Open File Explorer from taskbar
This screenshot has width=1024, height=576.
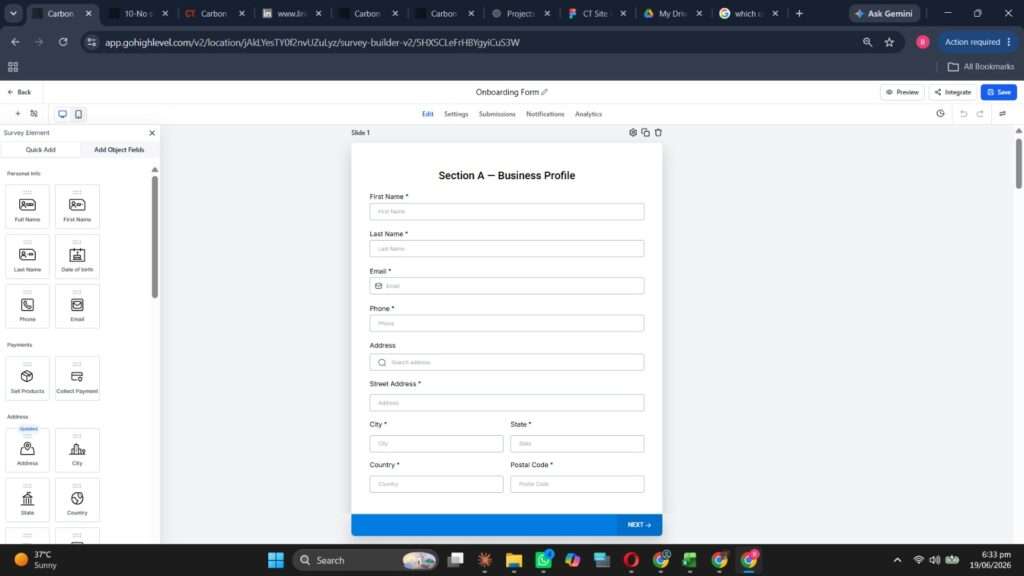click(514, 560)
